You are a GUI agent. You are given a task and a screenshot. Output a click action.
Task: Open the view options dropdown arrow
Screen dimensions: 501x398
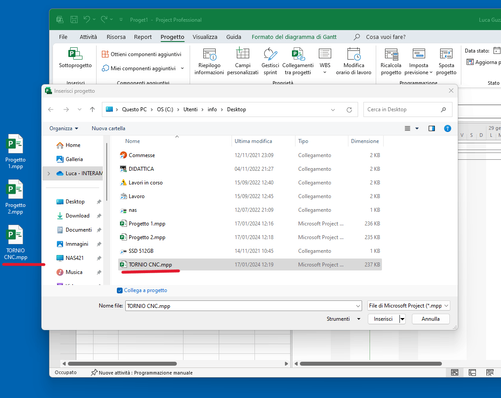pos(417,128)
